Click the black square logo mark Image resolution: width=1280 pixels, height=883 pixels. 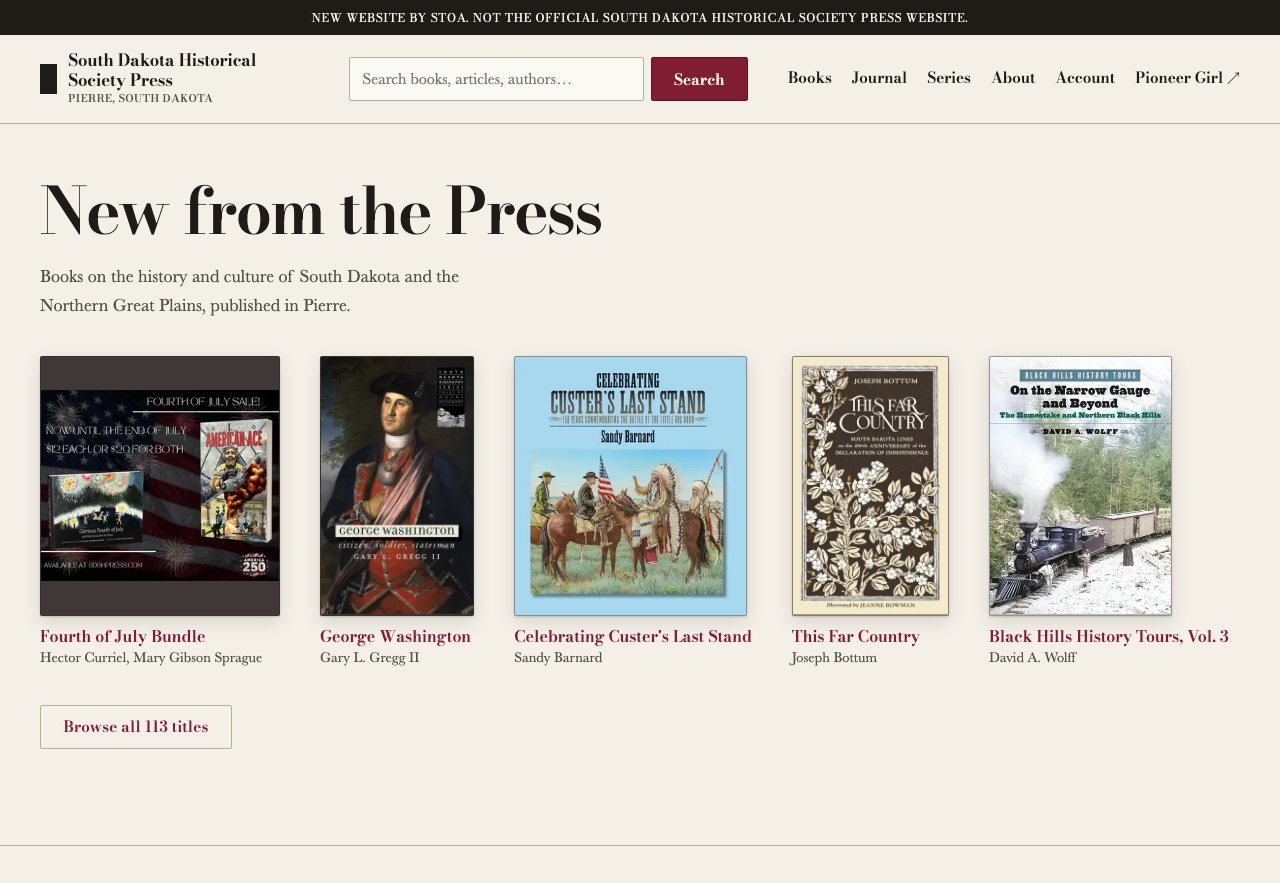[48, 79]
